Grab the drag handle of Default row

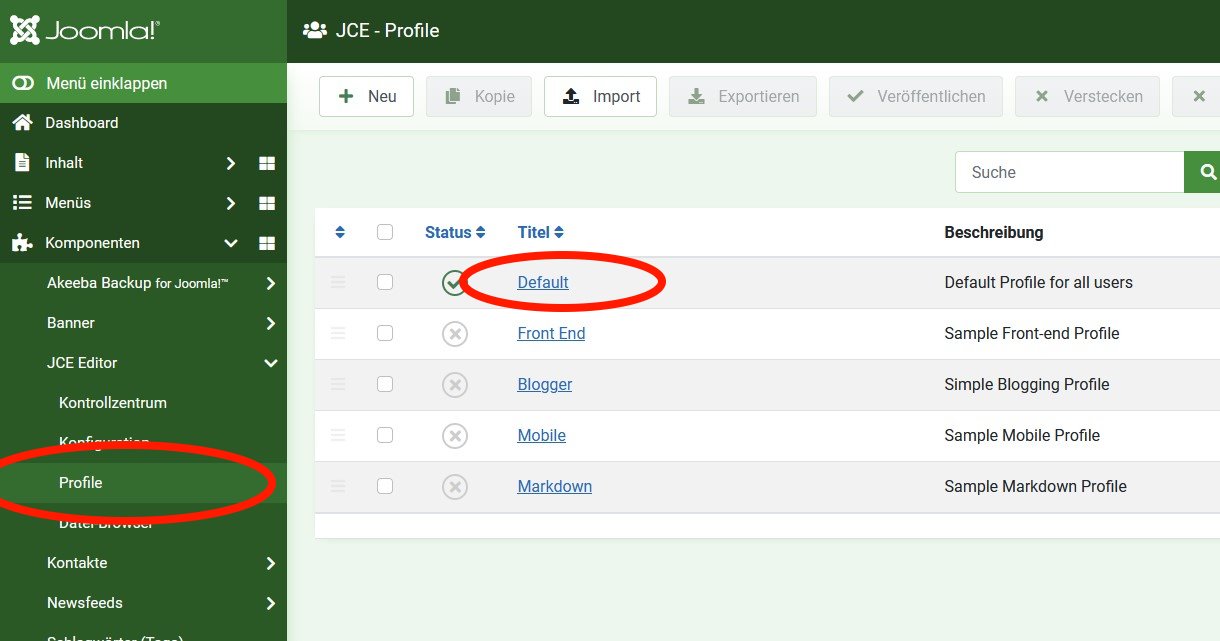[x=338, y=282]
